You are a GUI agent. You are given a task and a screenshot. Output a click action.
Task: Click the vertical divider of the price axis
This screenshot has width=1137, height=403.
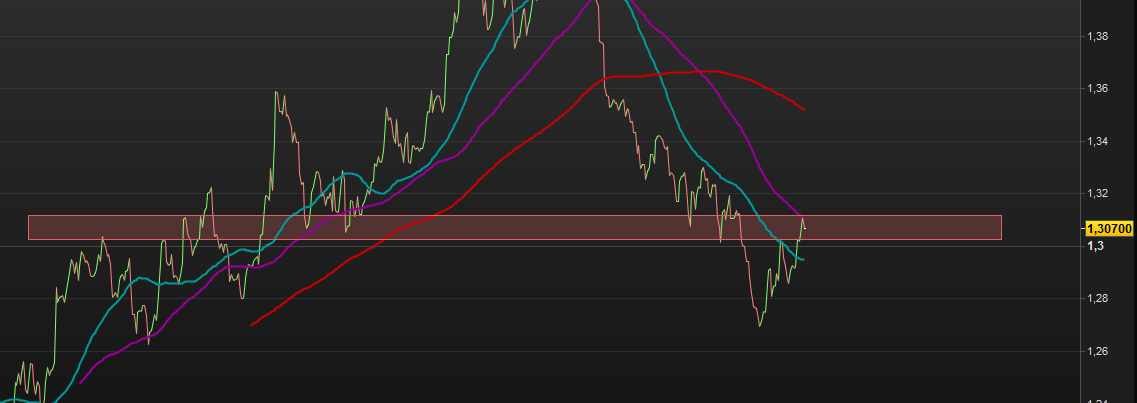point(1081,202)
